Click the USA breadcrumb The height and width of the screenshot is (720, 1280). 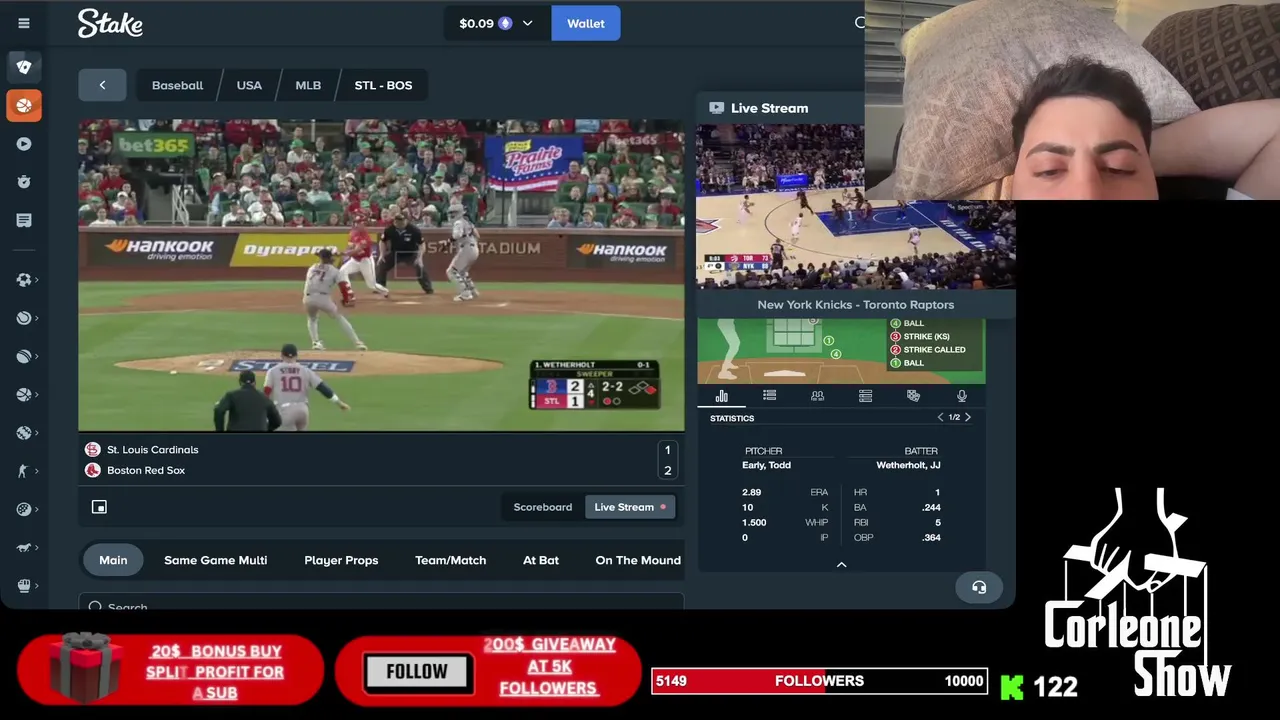point(249,85)
